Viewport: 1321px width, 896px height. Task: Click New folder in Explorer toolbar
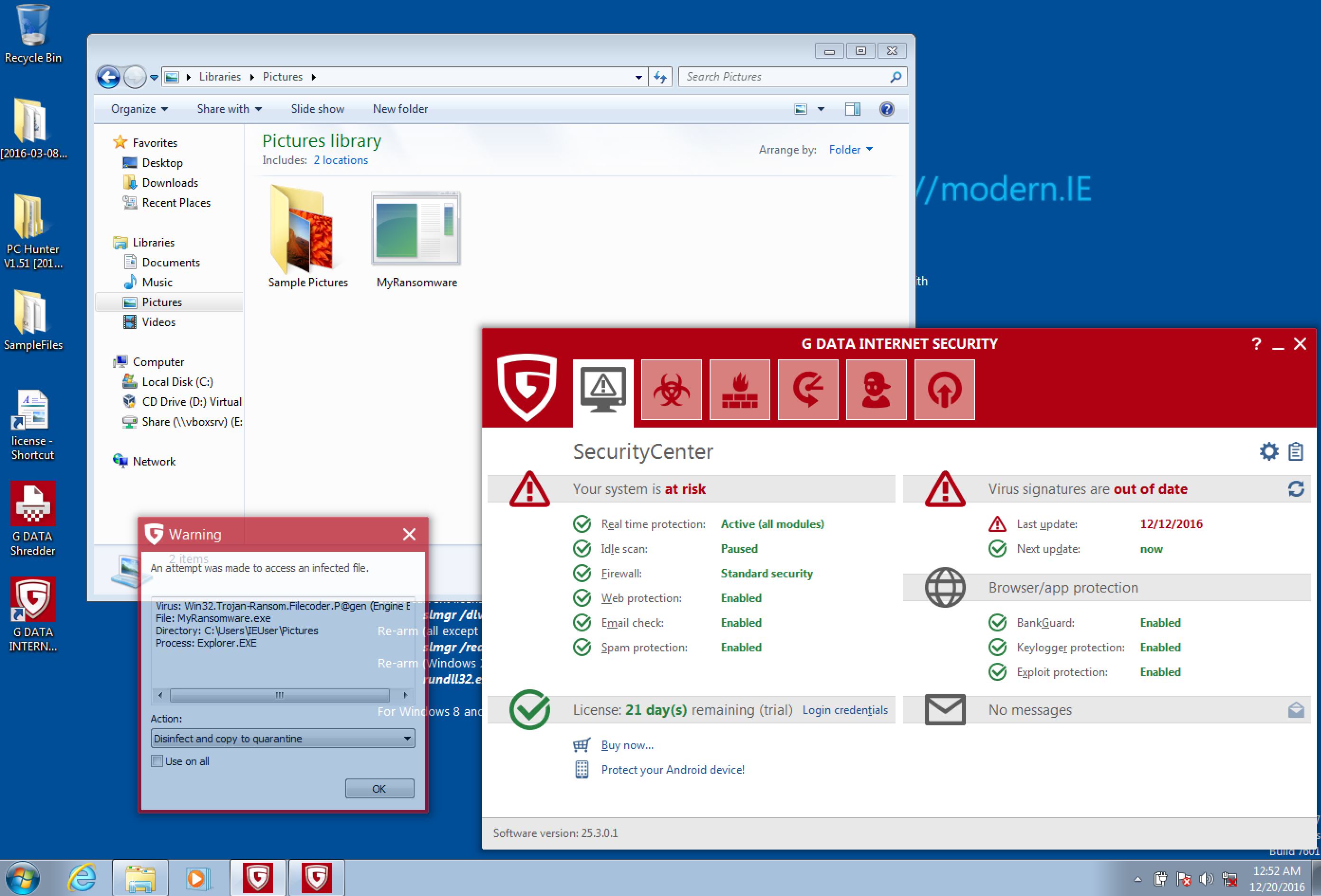400,109
